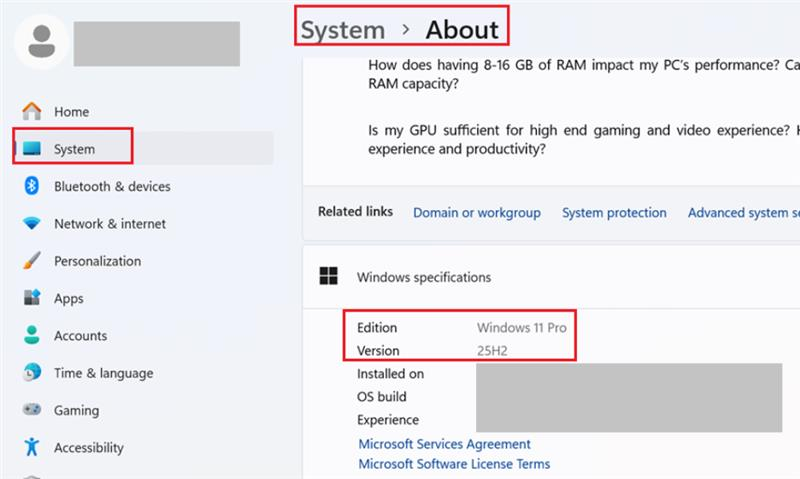This screenshot has width=800, height=479.
Task: Go to Accounts settings
Action: [x=81, y=336]
